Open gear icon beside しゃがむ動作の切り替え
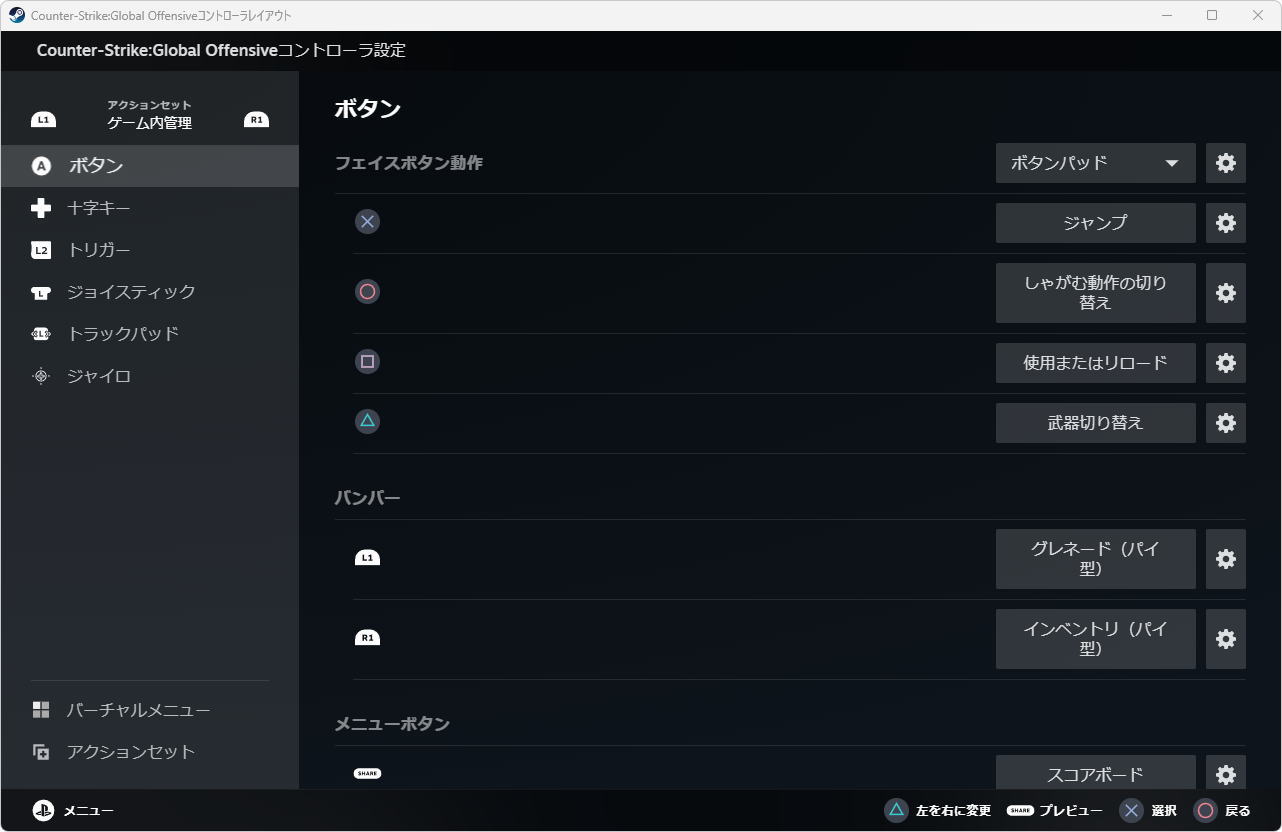1282x832 pixels. 1225,293
